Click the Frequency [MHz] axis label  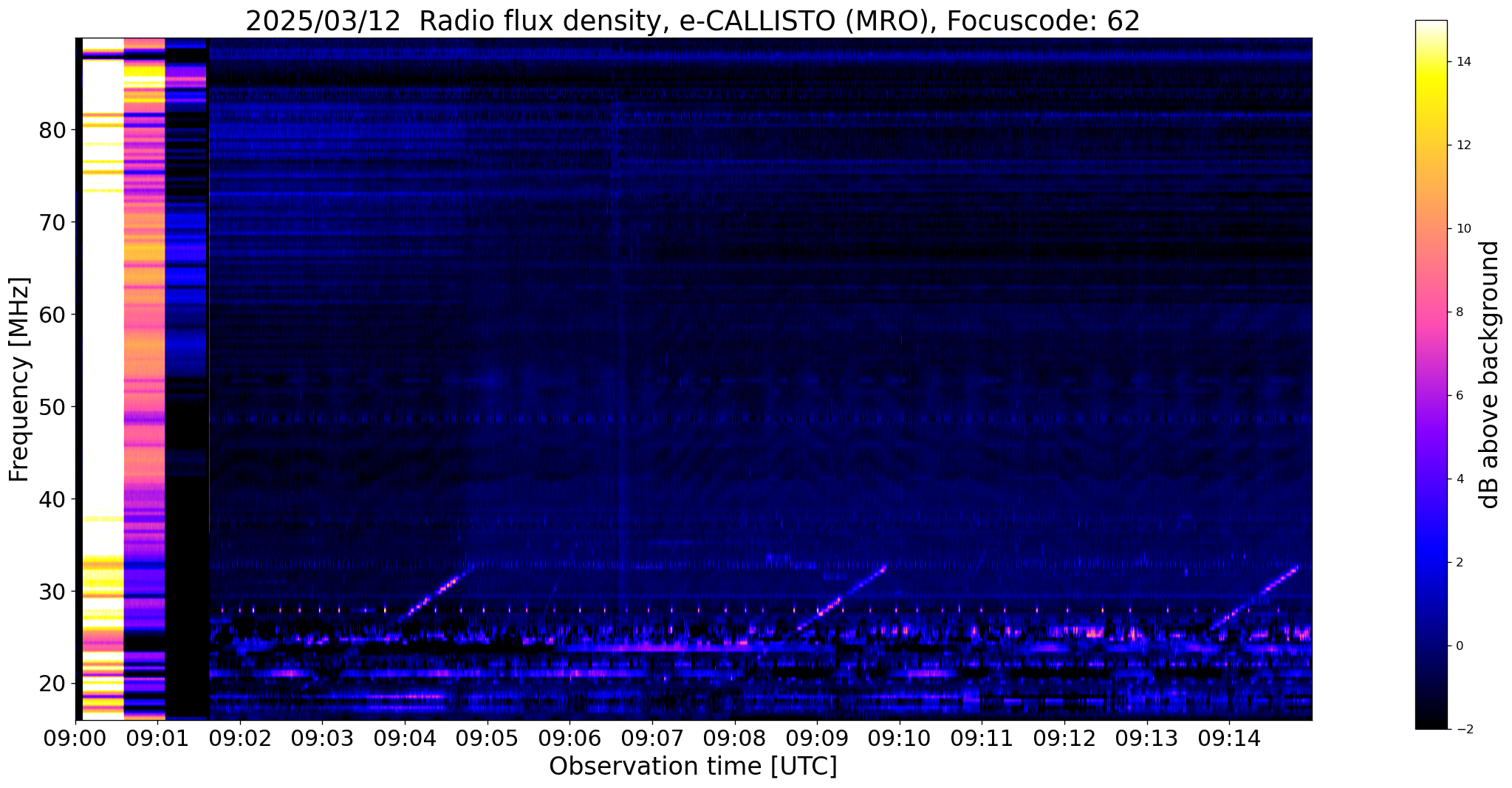(x=20, y=379)
